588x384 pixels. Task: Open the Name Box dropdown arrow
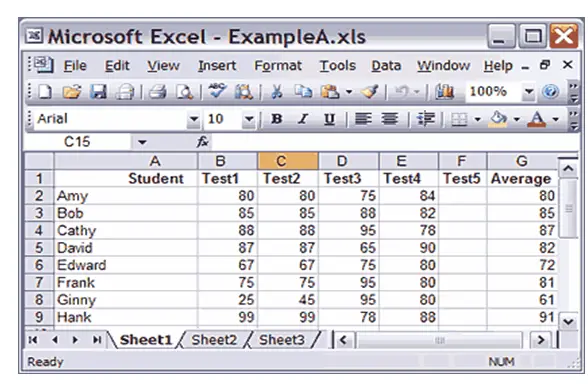(x=142, y=142)
